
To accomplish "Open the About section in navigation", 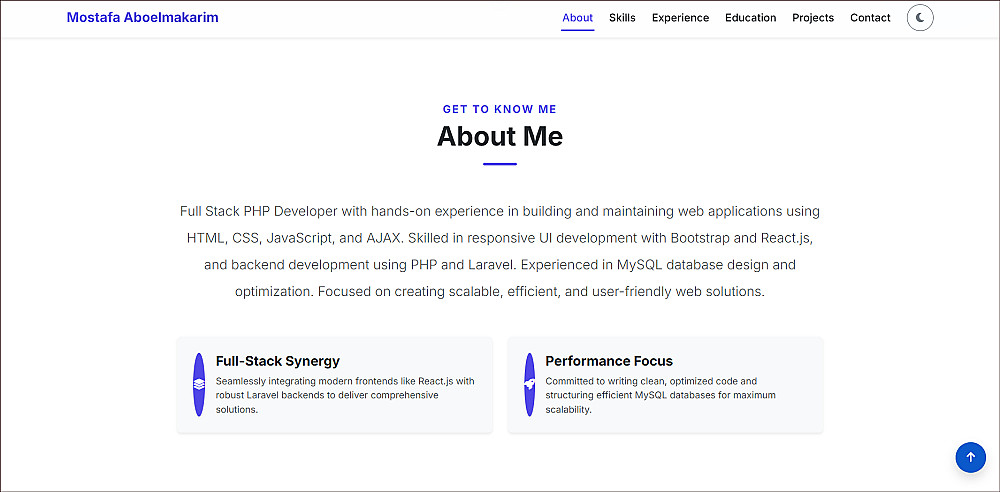I will tap(577, 18).
